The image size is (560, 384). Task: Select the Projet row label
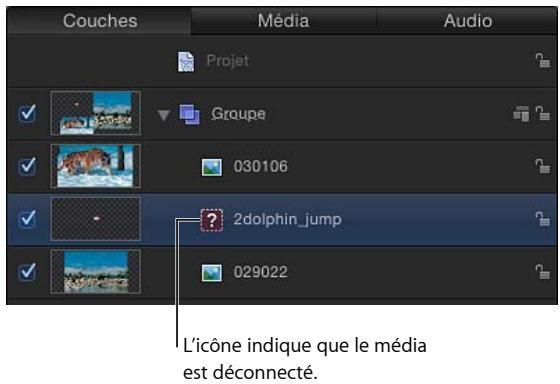click(227, 61)
